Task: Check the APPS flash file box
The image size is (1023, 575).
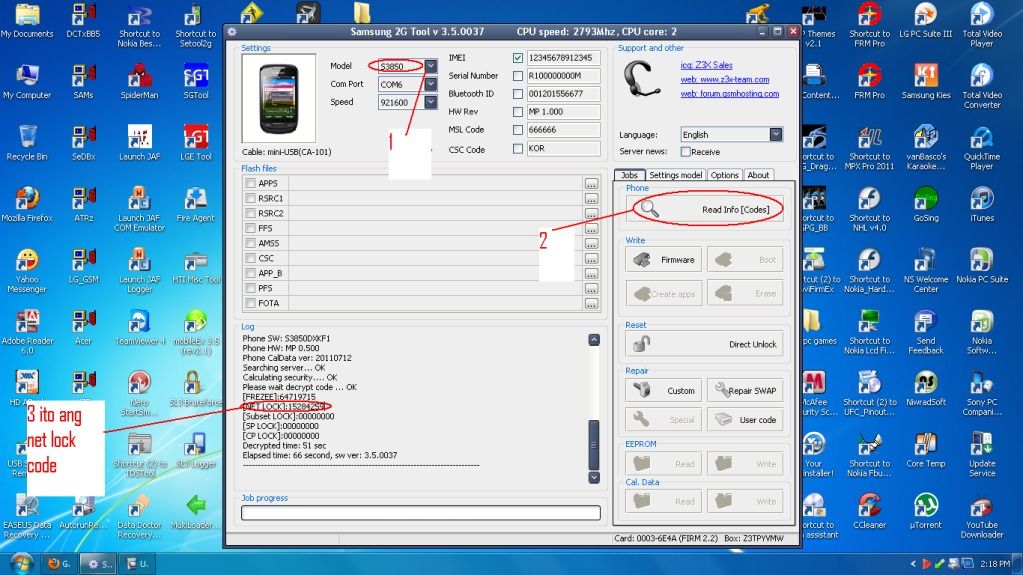Action: point(250,183)
